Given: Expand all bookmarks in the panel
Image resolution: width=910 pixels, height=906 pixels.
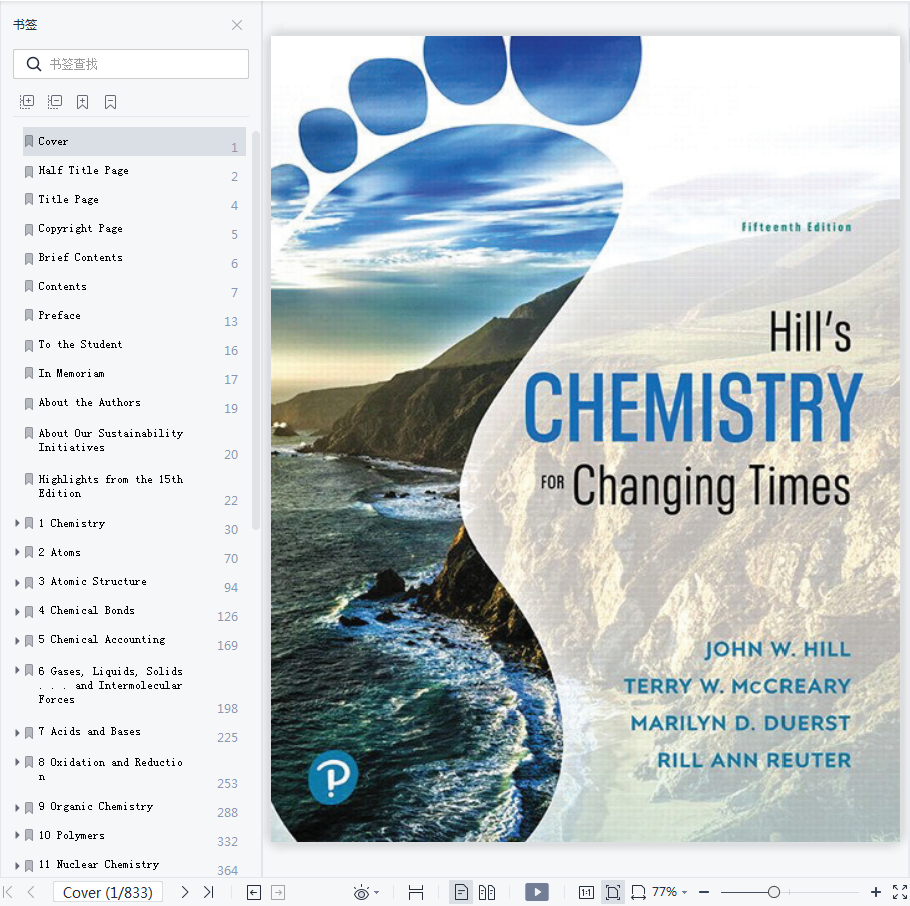Looking at the screenshot, I should (x=27, y=102).
